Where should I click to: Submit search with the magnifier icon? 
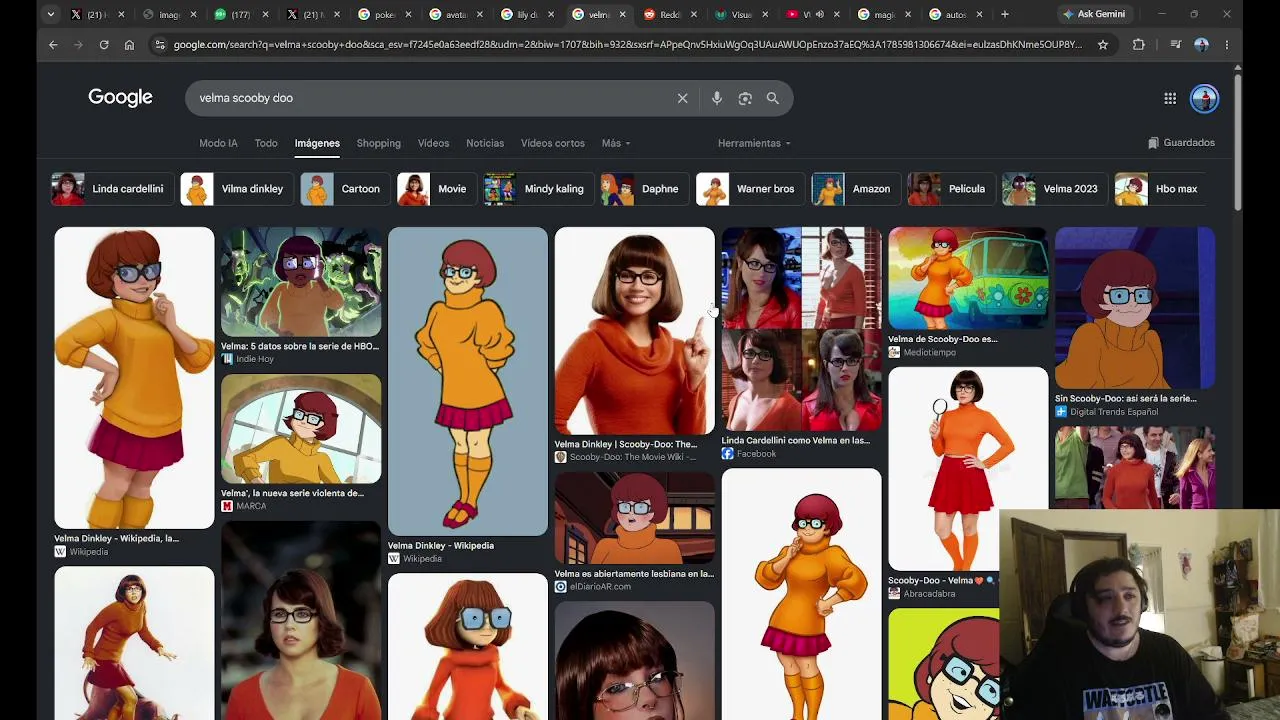point(772,98)
